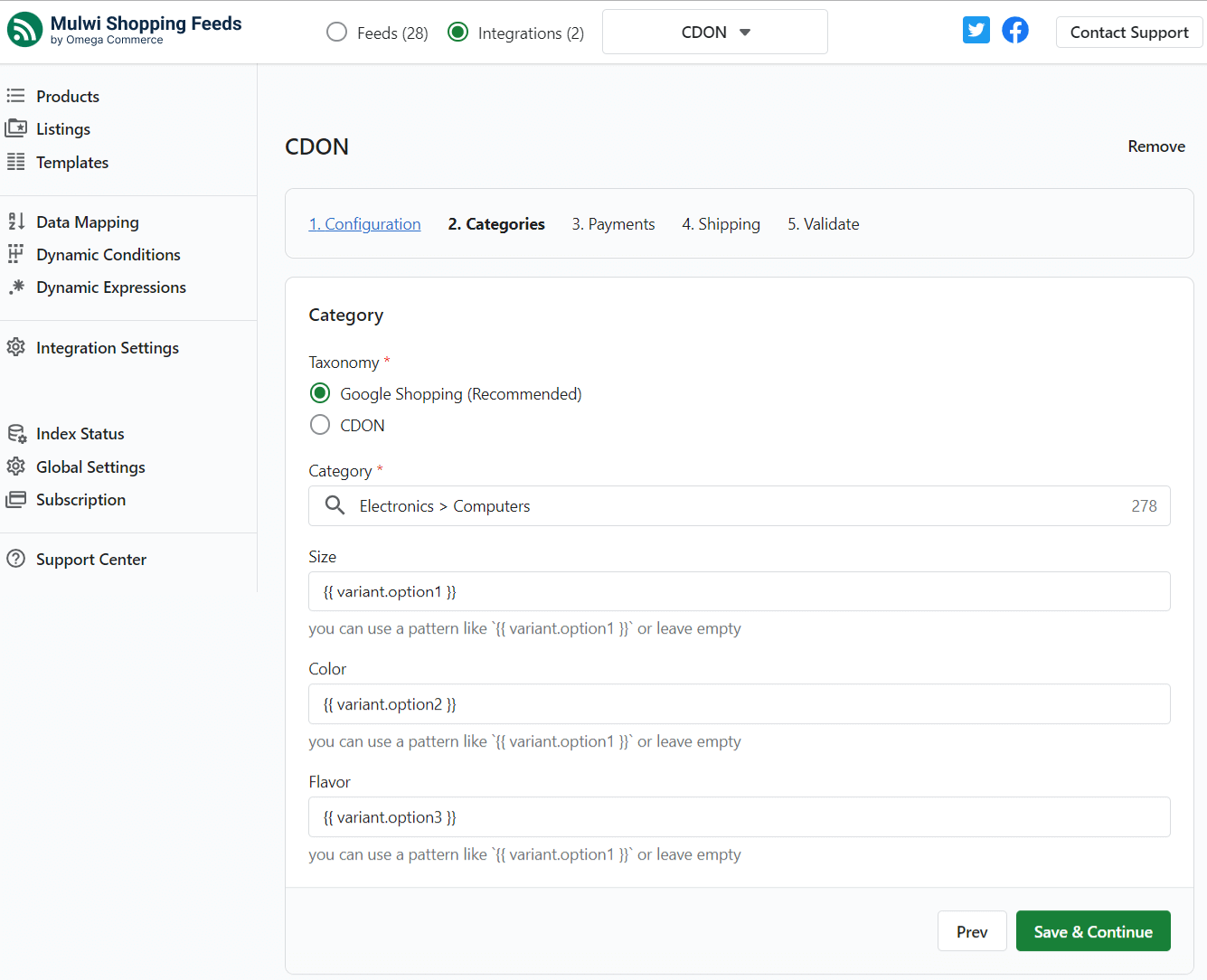
Task: Open Products in the sidebar
Action: pyautogui.click(x=68, y=96)
